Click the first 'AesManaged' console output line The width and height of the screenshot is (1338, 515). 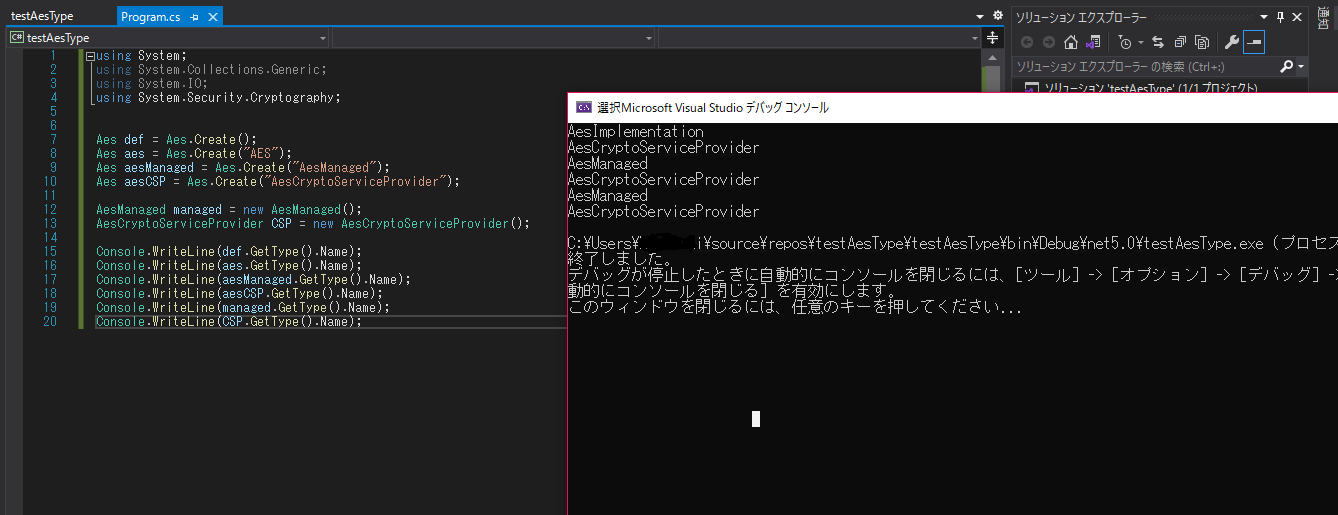pos(607,164)
